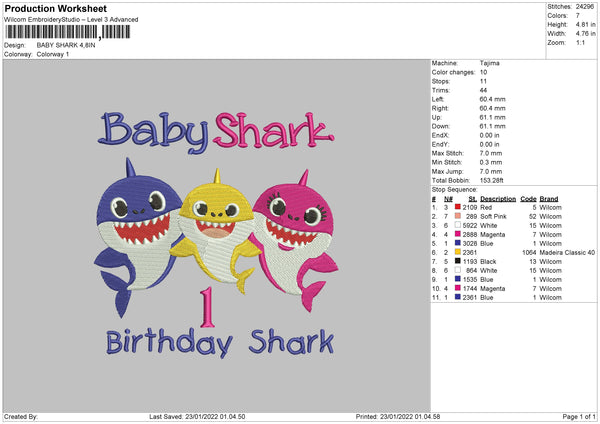The height and width of the screenshot is (424, 600).
Task: Click the Zoom value "1:1"
Action: click(580, 42)
